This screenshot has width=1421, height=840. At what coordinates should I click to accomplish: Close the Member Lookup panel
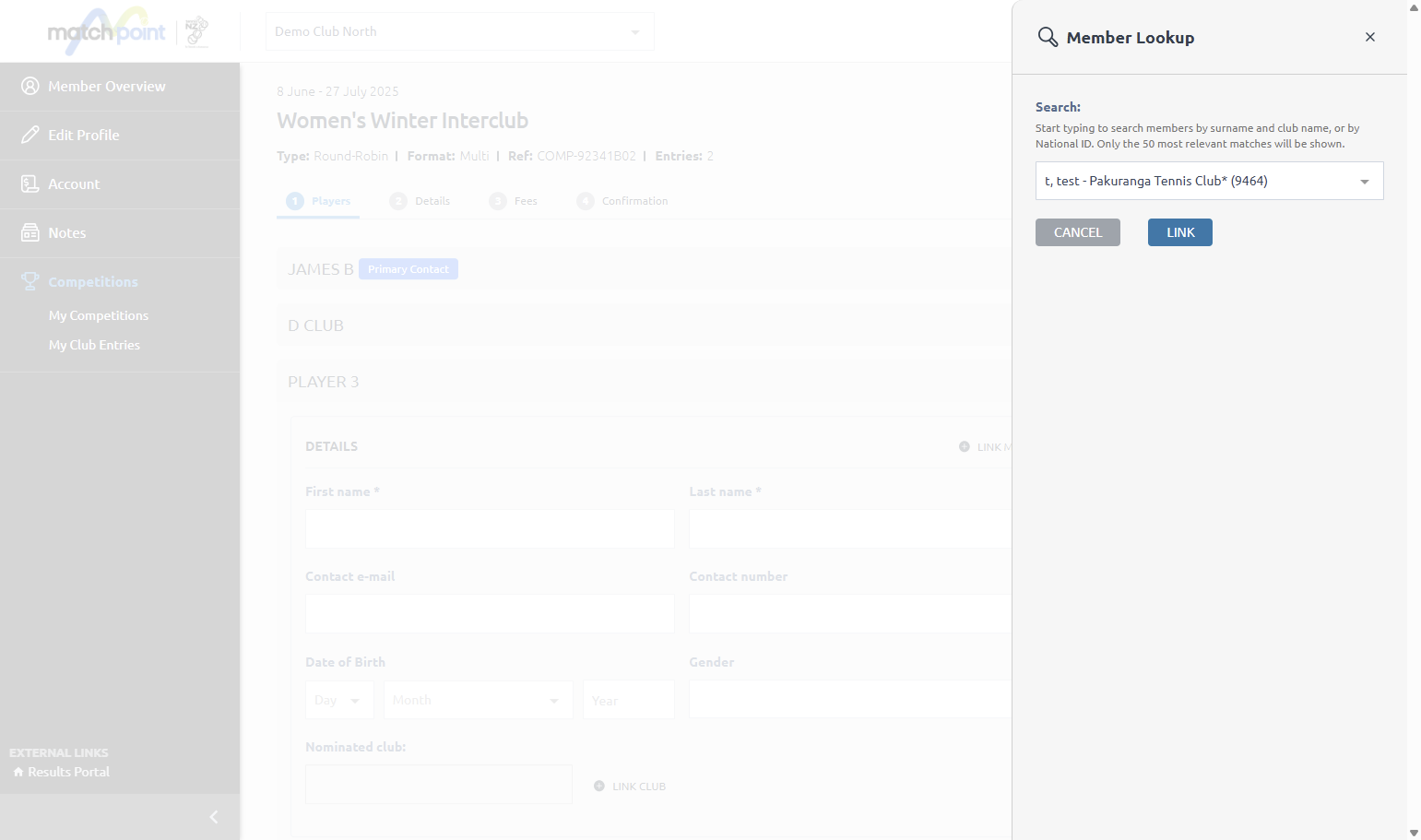[1370, 37]
